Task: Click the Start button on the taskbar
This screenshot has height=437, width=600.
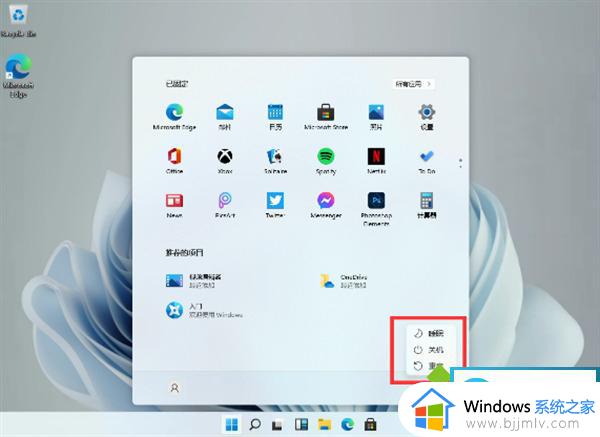Action: pos(232,424)
